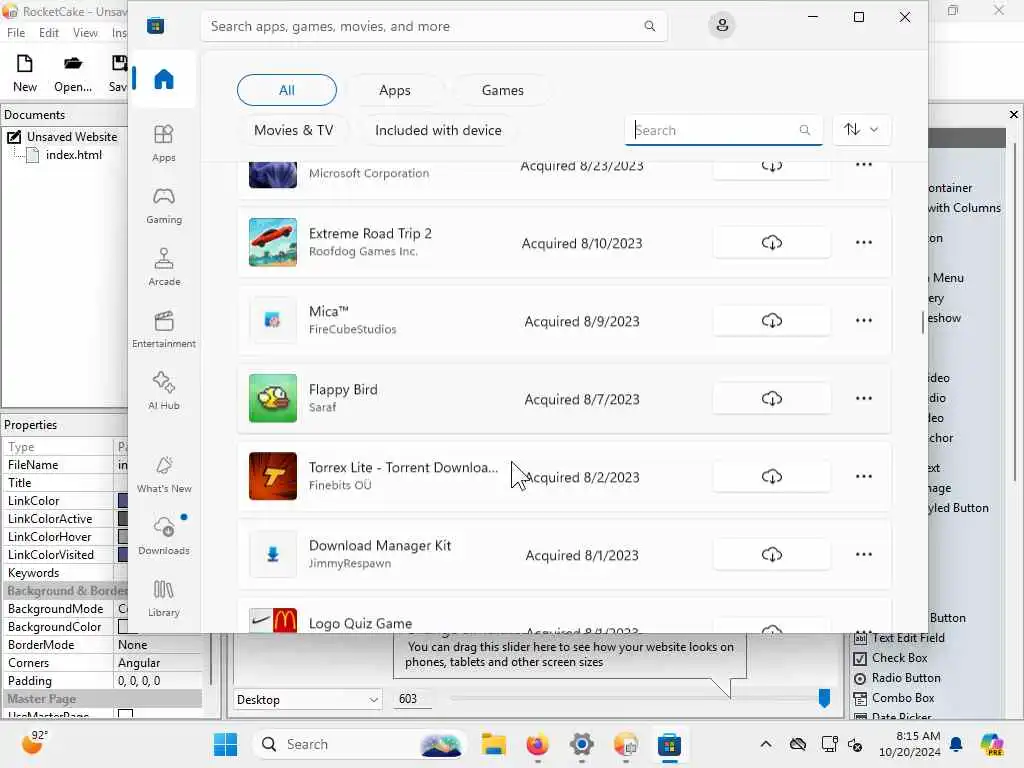The image size is (1024, 768).
Task: Open the Apps section in Store sidebar
Action: 163,143
